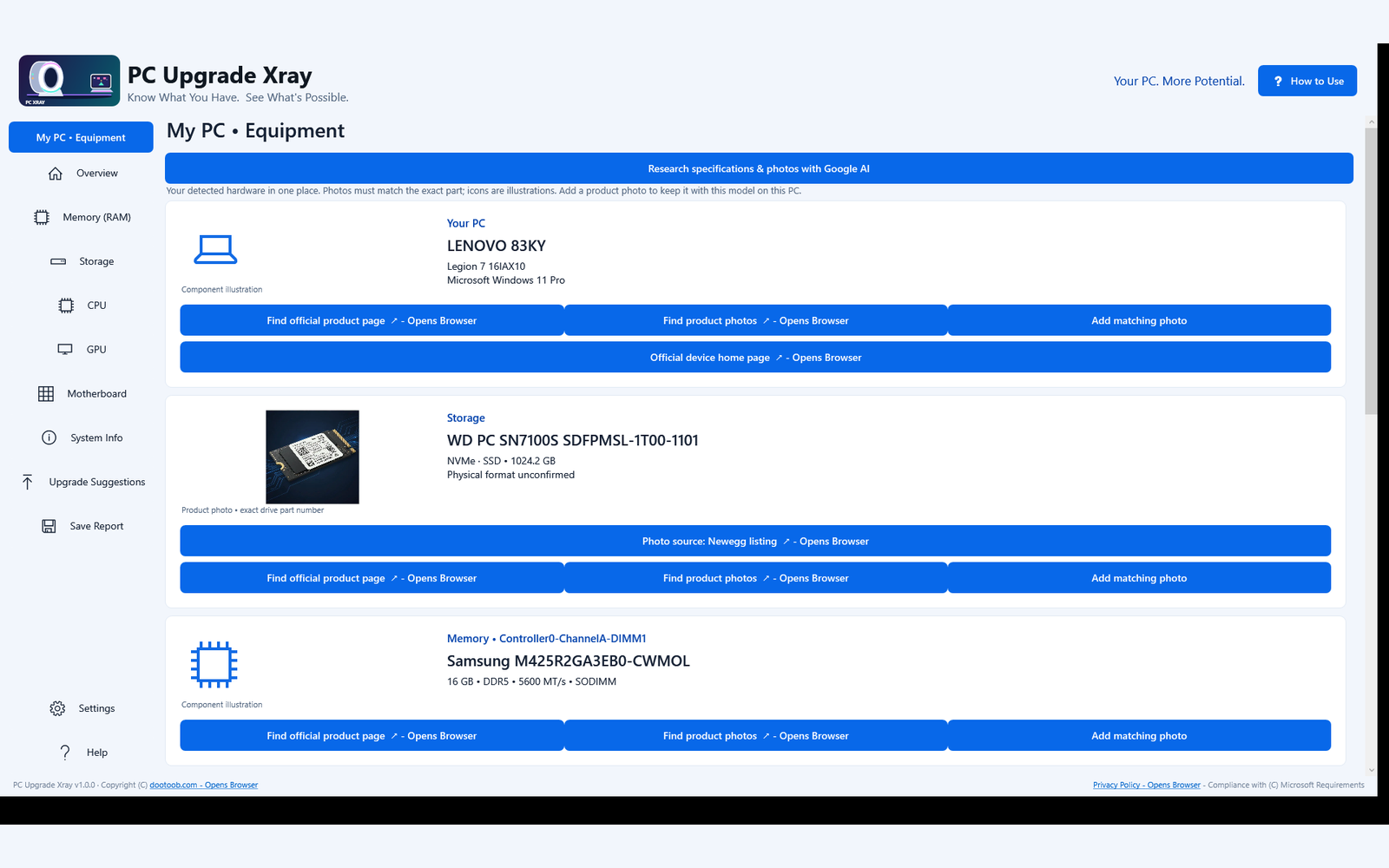Click the Save Report floppy disk icon
The height and width of the screenshot is (868, 1389).
coord(49,526)
